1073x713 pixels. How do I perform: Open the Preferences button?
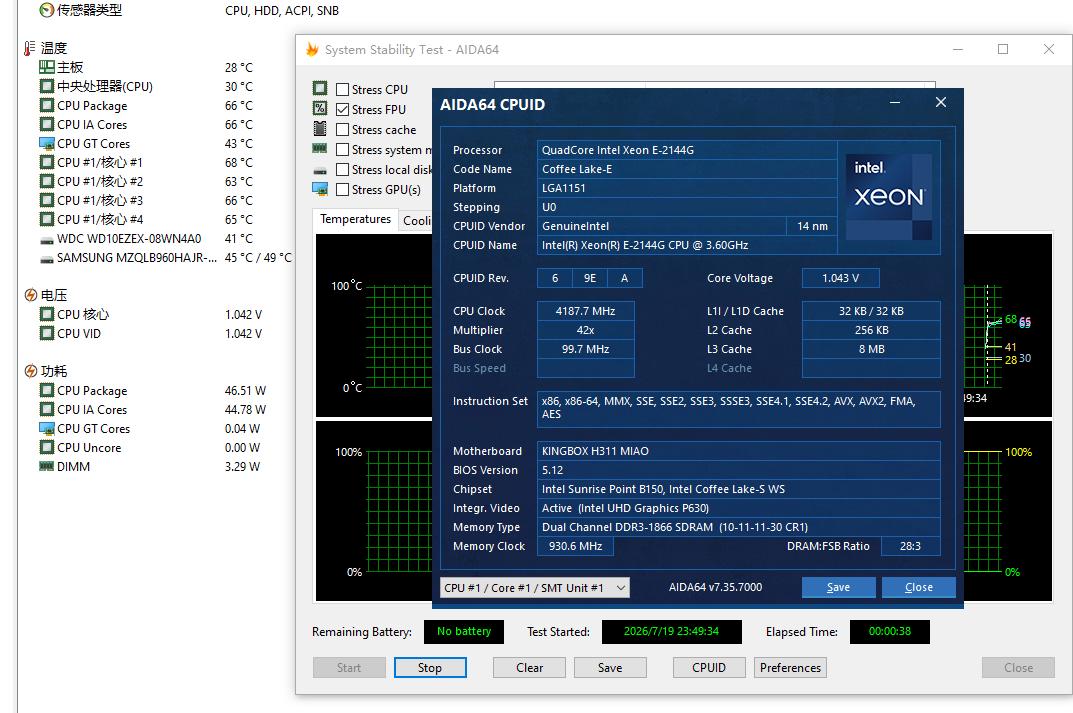pyautogui.click(x=790, y=668)
